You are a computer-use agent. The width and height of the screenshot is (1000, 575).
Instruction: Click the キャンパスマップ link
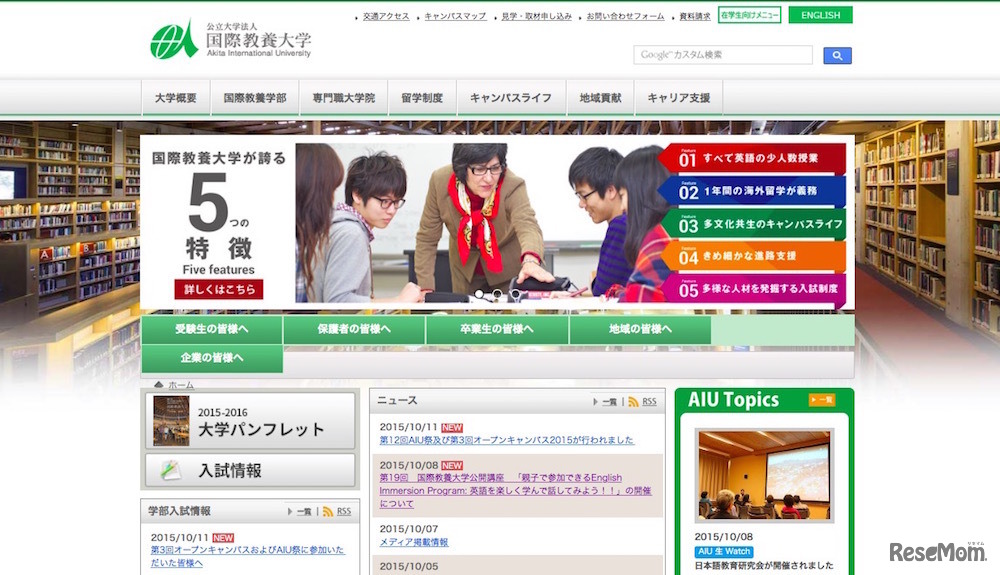click(455, 17)
